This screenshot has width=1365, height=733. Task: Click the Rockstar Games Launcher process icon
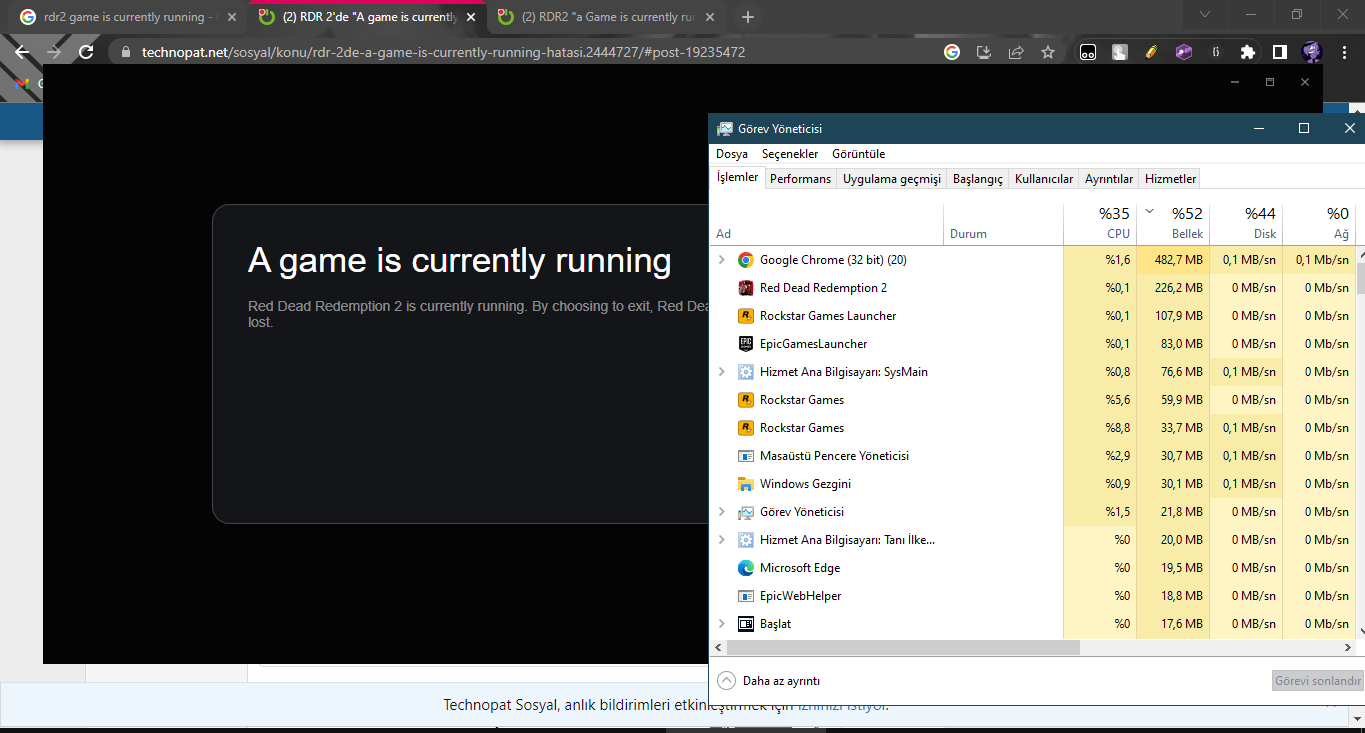tap(745, 316)
